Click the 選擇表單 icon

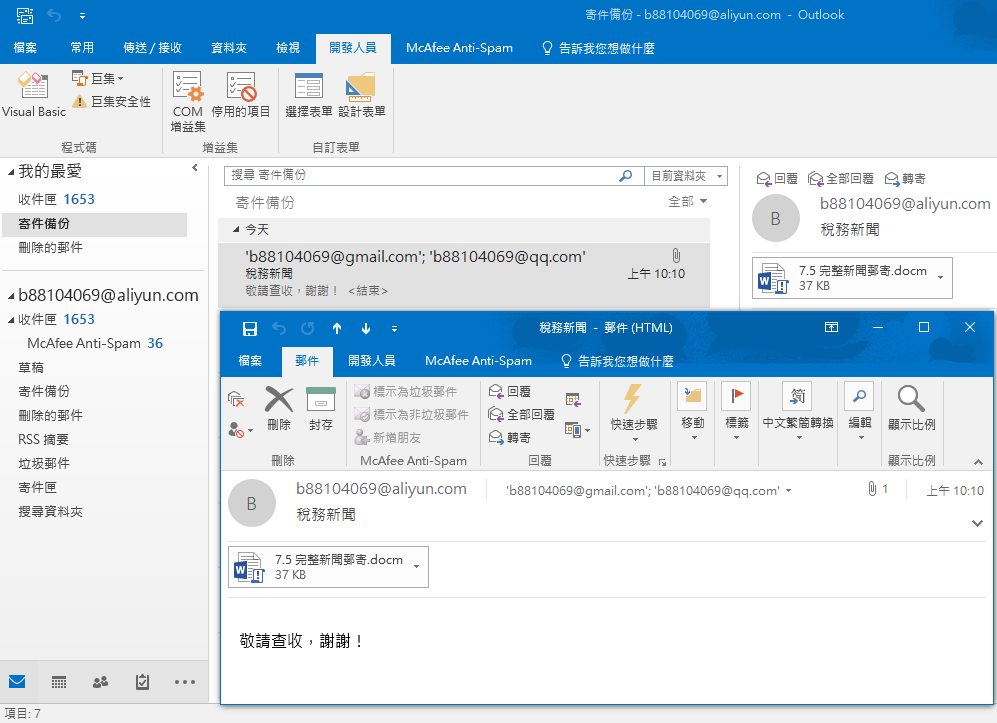[309, 86]
